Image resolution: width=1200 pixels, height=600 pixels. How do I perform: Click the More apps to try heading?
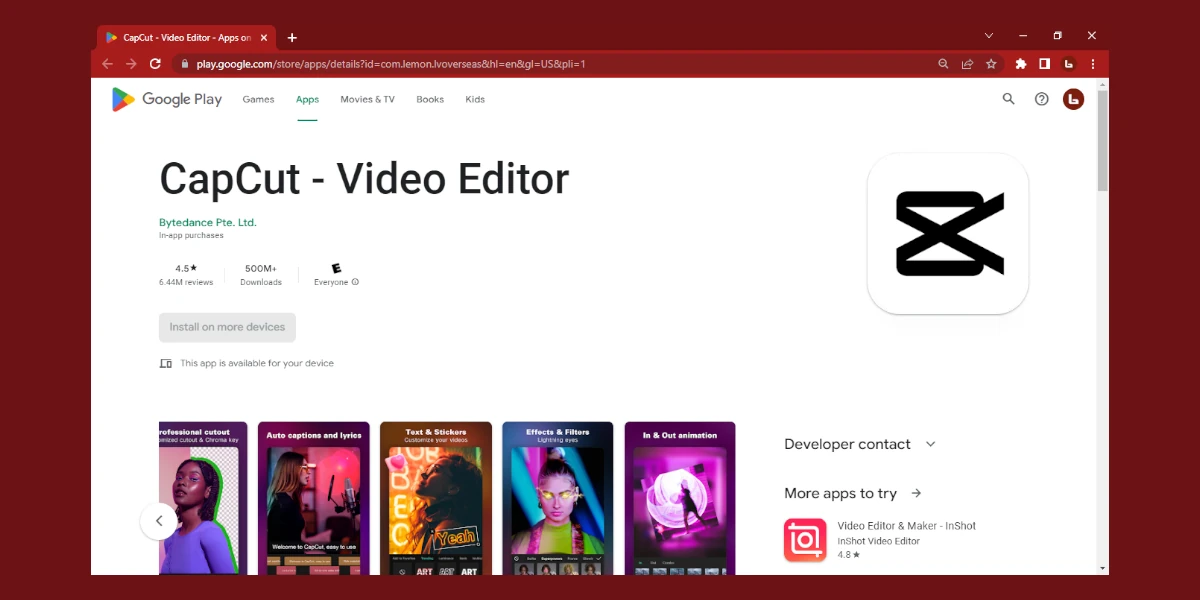pyautogui.click(x=840, y=493)
